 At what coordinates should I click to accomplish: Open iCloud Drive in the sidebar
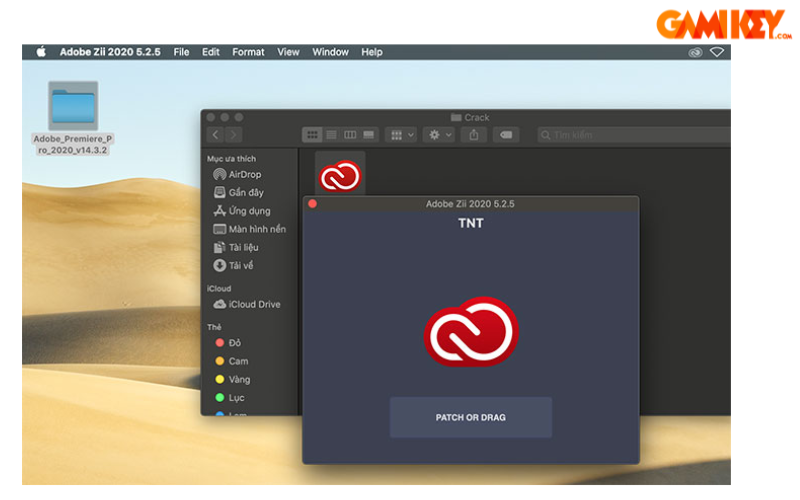pyautogui.click(x=247, y=304)
